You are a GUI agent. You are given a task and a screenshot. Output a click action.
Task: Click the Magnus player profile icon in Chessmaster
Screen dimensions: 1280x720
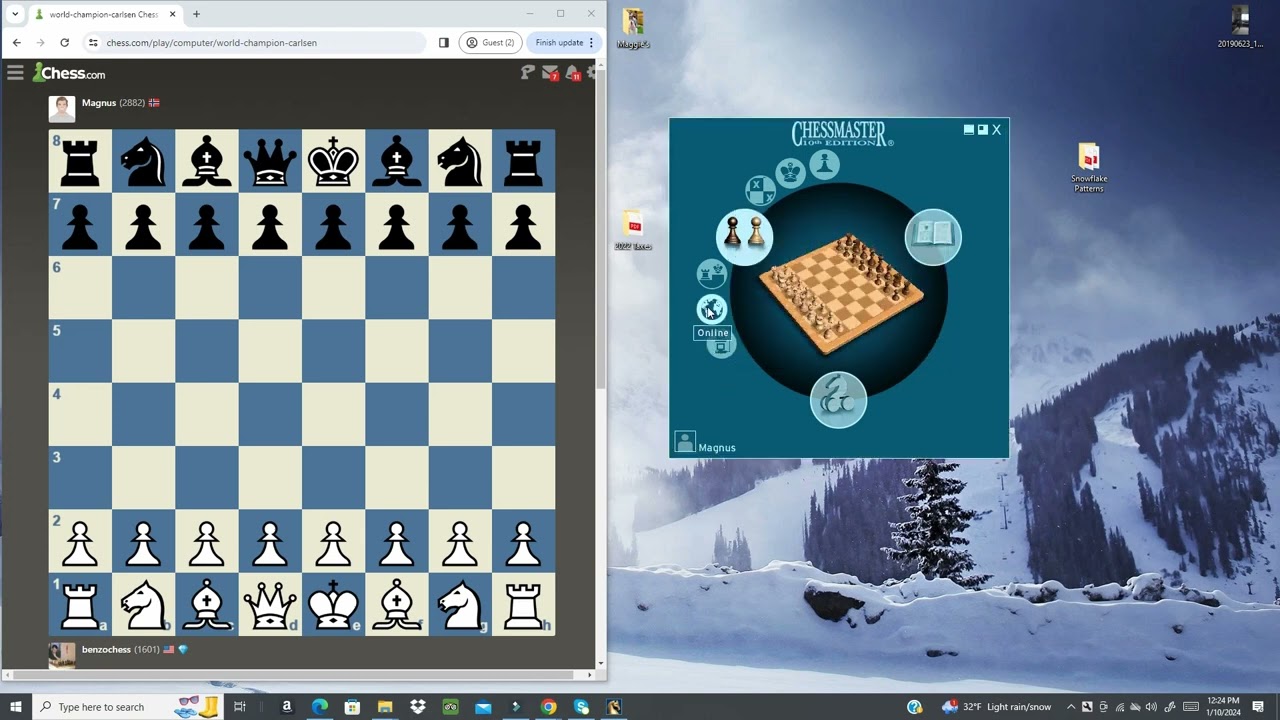click(x=685, y=442)
